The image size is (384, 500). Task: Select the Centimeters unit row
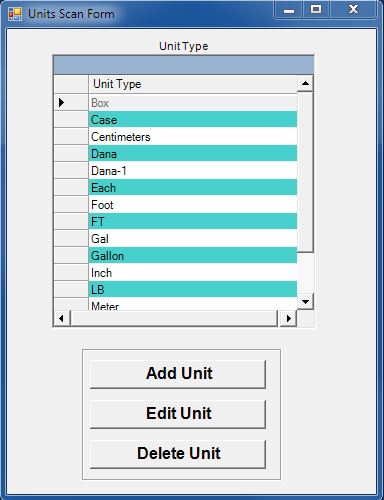[193, 137]
